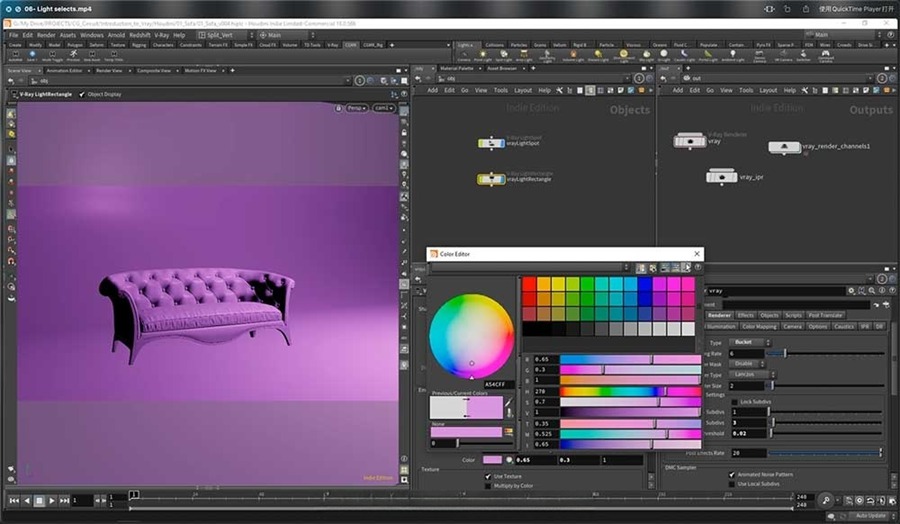Click the Preview shelf tool icon
The height and width of the screenshot is (524, 900).
pos(73,55)
